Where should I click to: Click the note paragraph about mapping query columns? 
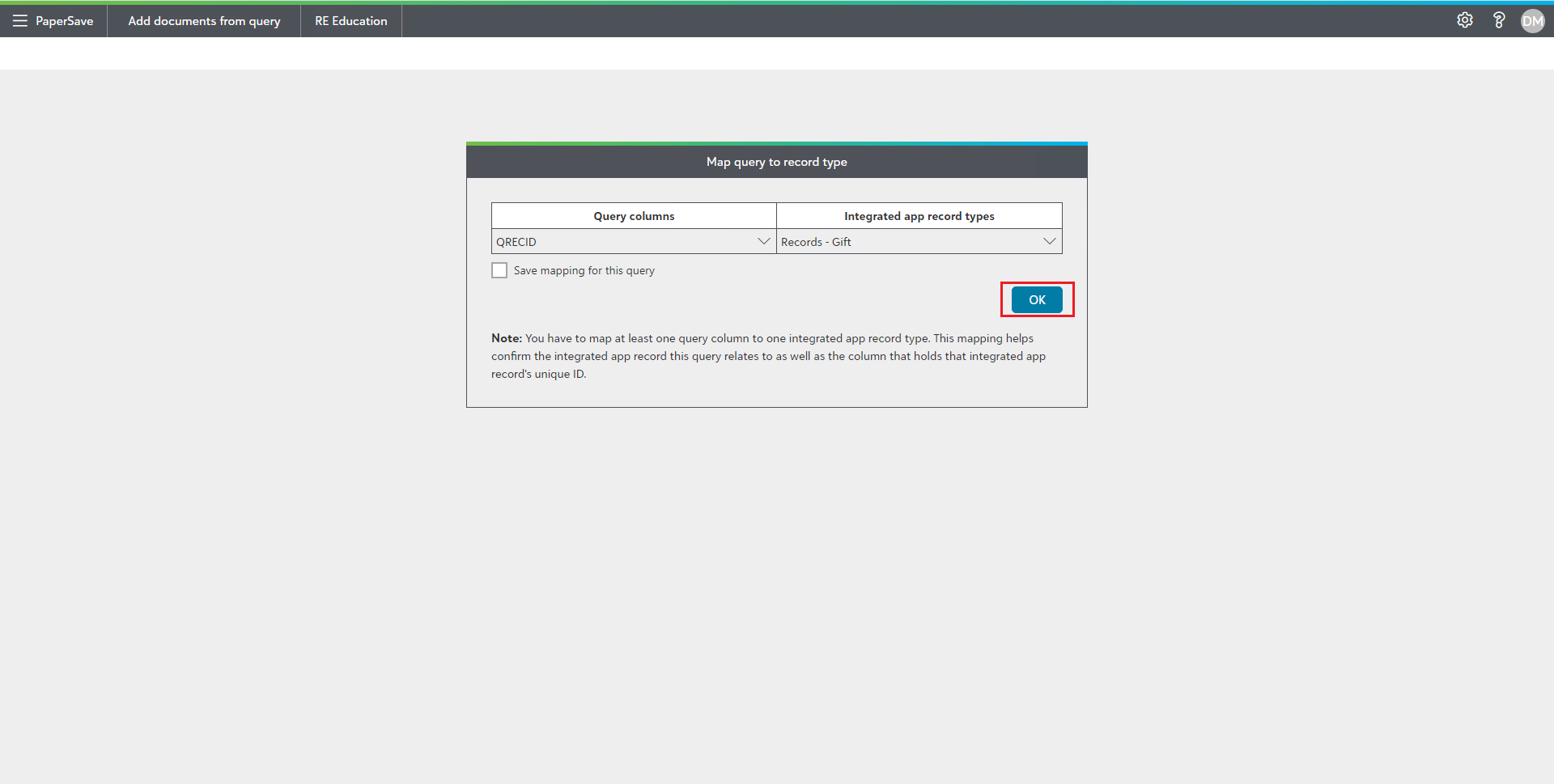tap(768, 357)
